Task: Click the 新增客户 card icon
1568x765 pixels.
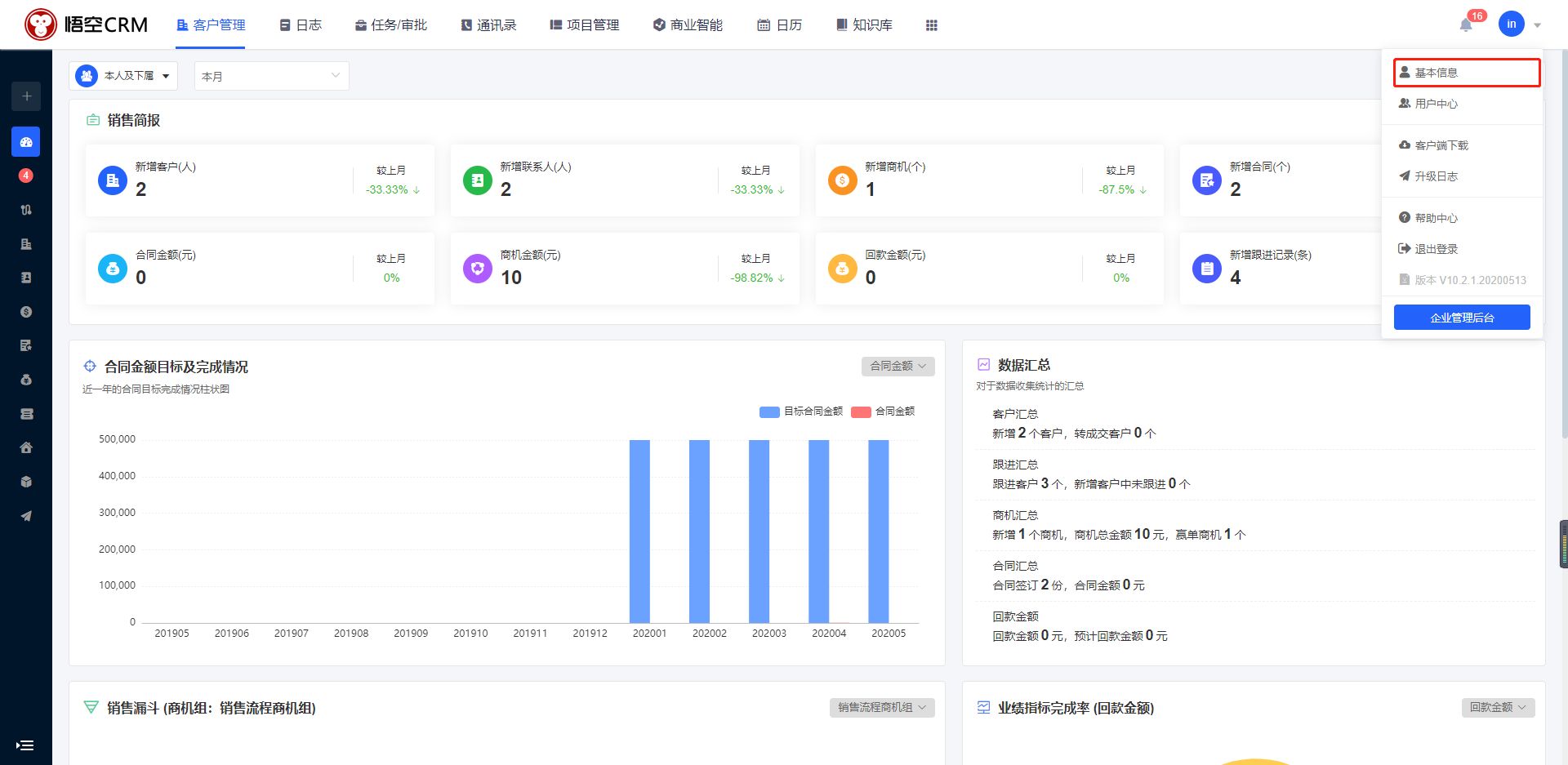Action: coord(113,180)
